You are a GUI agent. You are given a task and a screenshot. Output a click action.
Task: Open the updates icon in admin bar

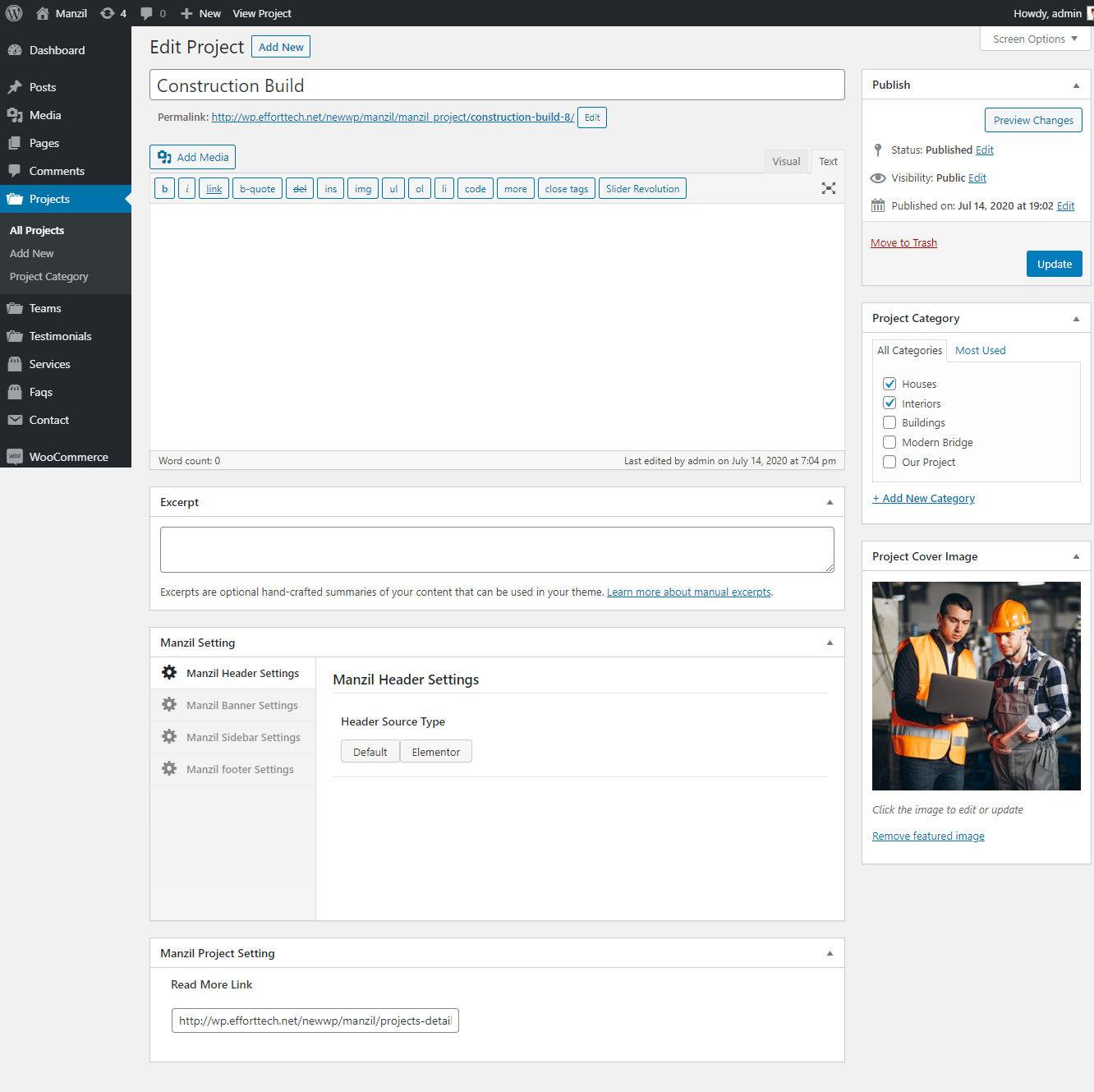[x=108, y=13]
